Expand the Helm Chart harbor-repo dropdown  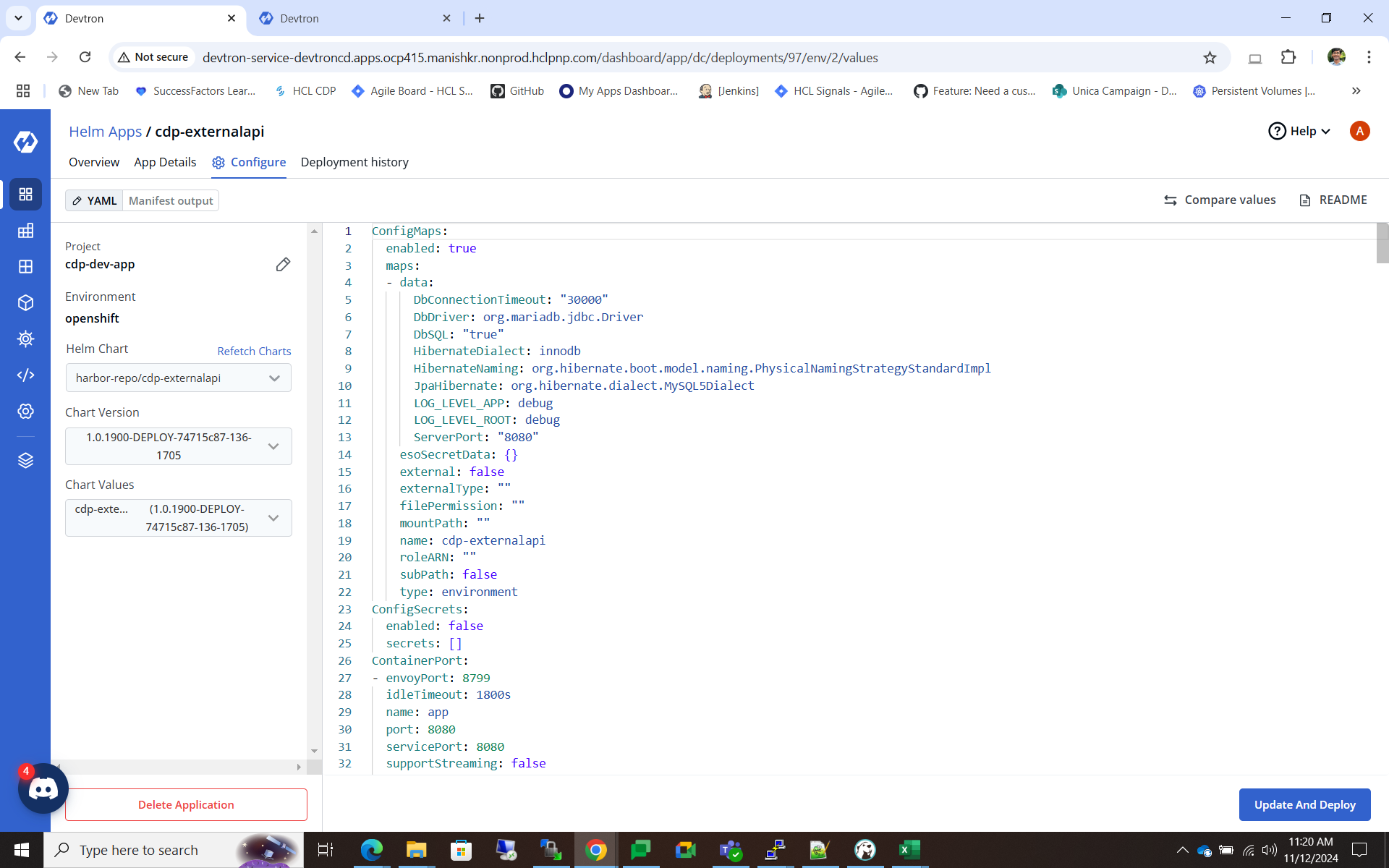coord(179,378)
